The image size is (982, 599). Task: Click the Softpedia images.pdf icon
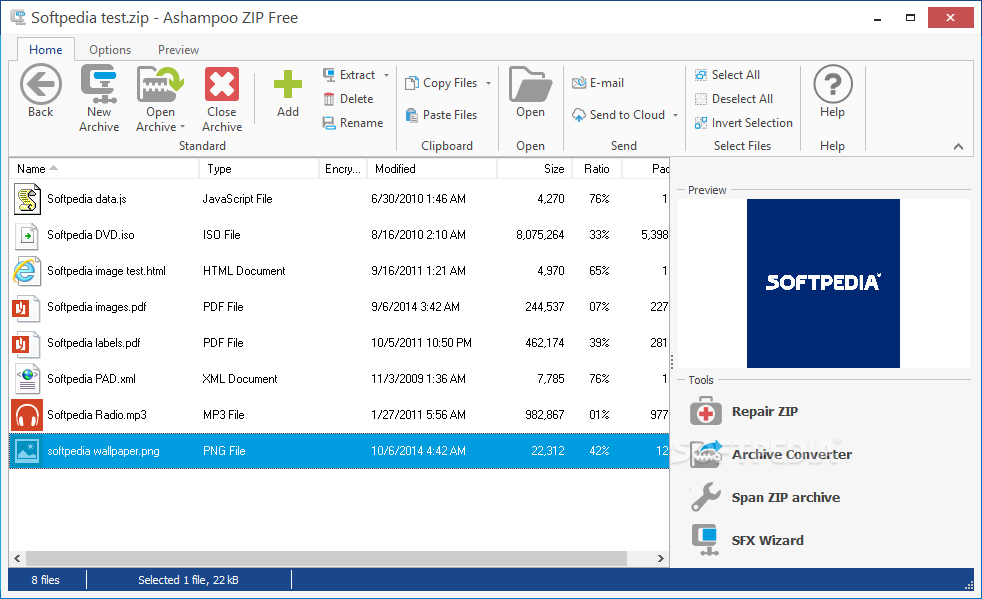click(x=27, y=307)
